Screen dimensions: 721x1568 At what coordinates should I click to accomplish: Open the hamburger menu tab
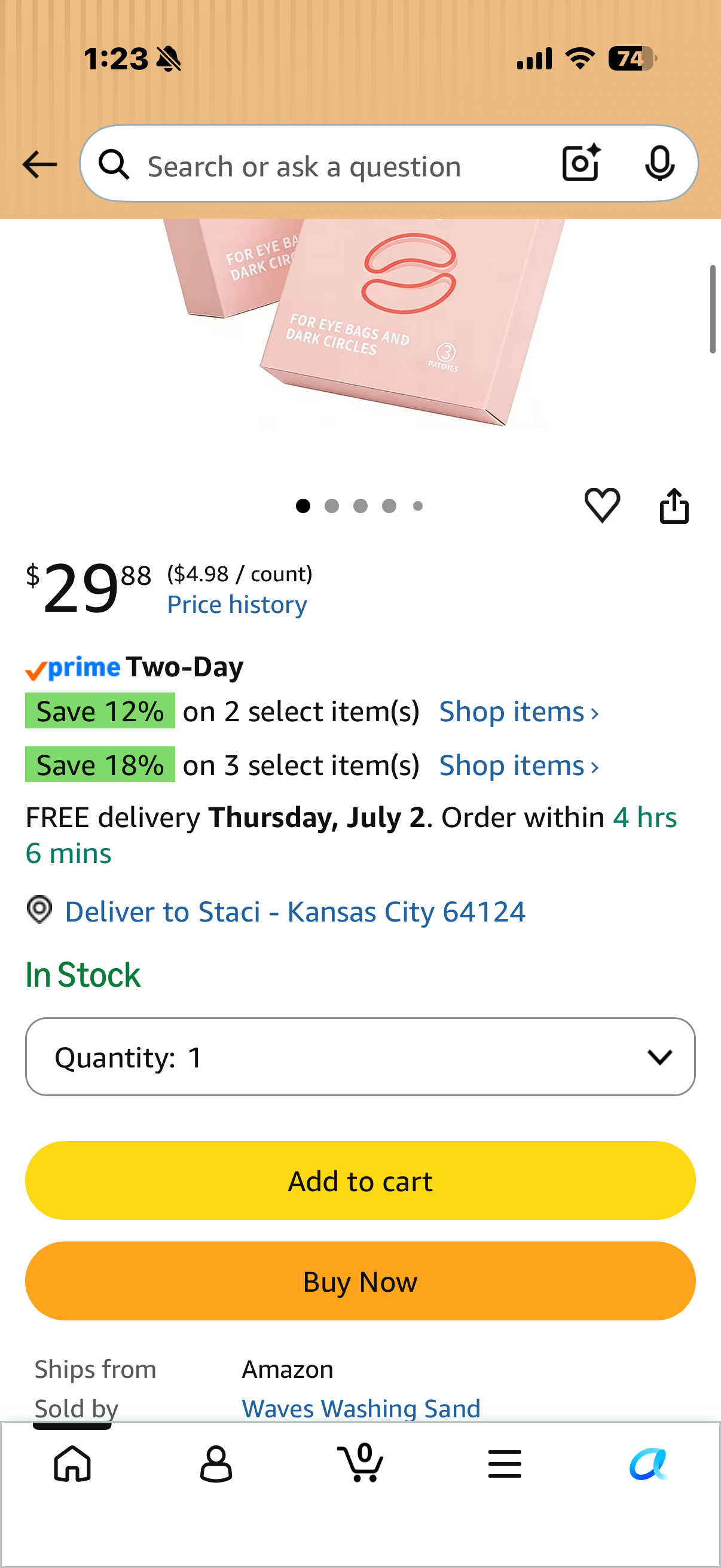(x=505, y=1463)
